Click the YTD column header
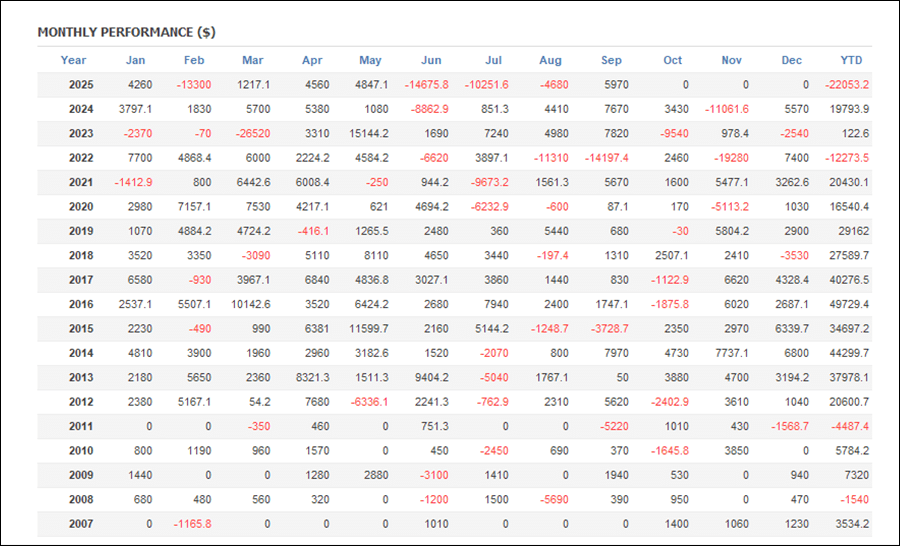This screenshot has height=546, width=900. coord(851,60)
